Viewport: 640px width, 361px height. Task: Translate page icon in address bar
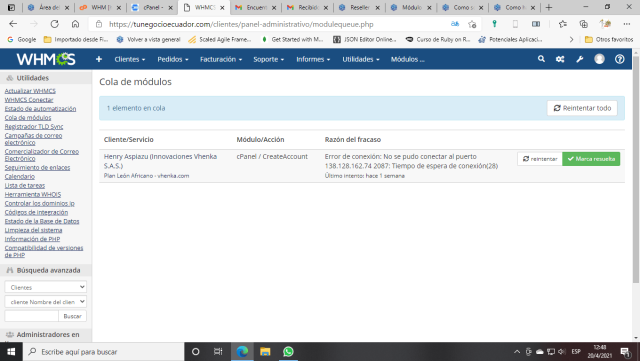(x=455, y=24)
